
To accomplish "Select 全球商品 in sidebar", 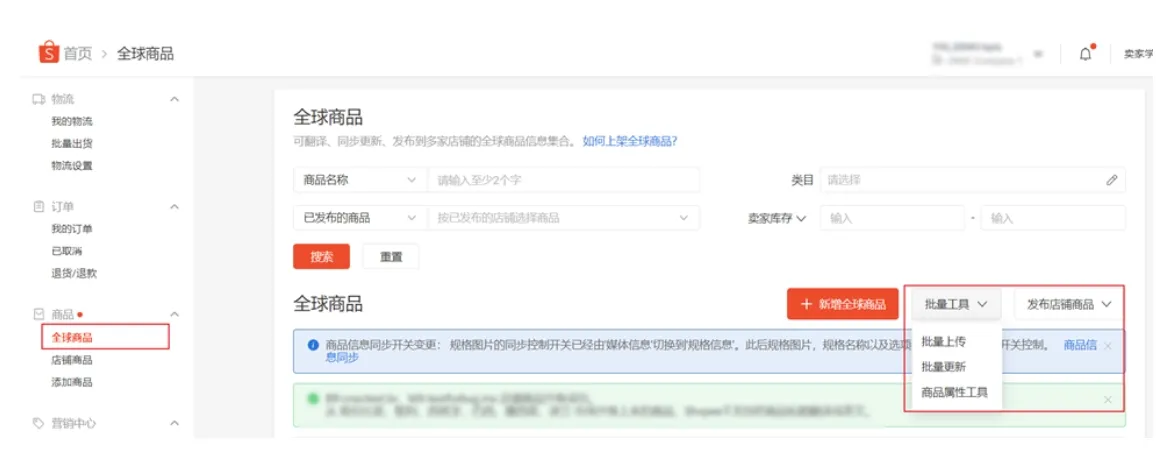I will tap(72, 337).
